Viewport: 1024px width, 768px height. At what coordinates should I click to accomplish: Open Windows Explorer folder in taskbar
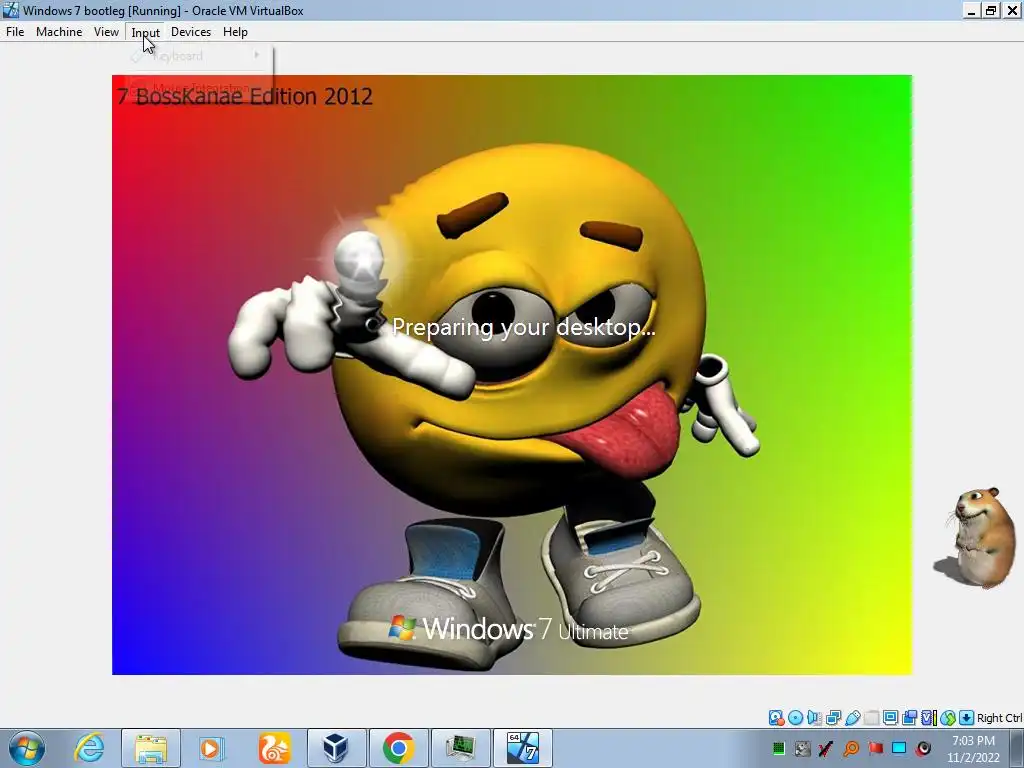pos(151,748)
